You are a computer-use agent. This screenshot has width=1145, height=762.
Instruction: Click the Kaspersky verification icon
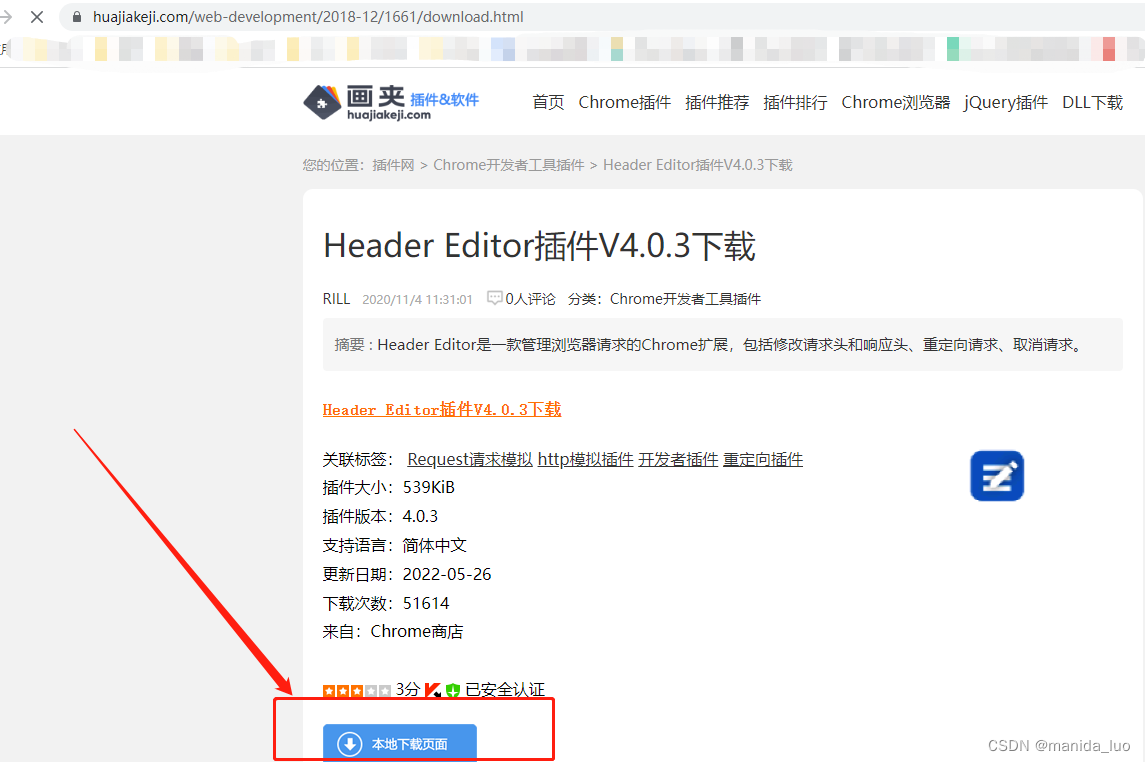433,690
